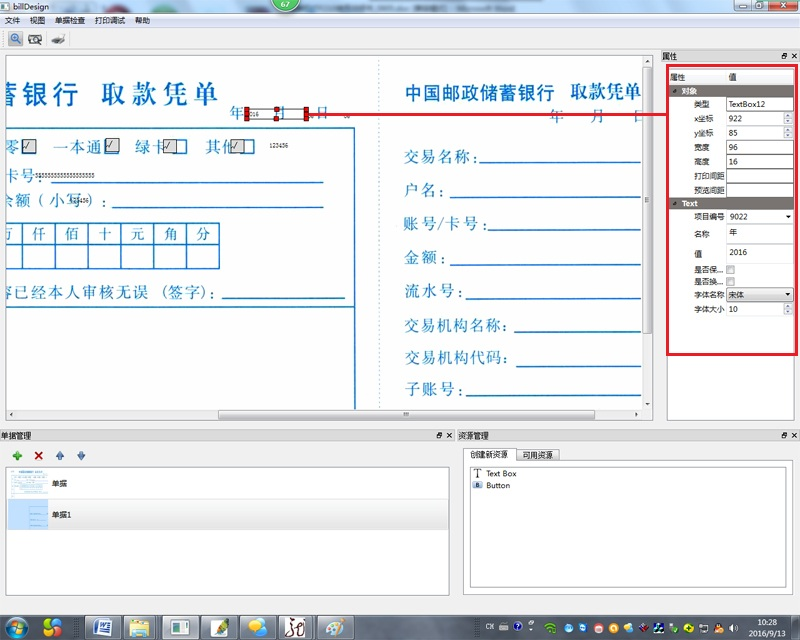This screenshot has width=800, height=640.
Task: Toggle the checkbox after 零
Action: (x=29, y=146)
